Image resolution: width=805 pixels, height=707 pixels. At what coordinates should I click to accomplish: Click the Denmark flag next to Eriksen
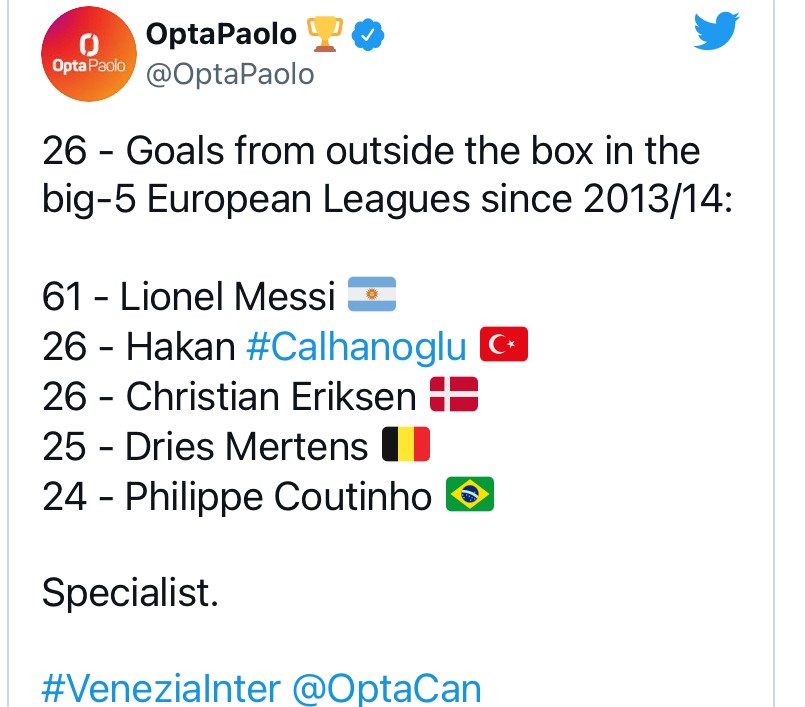pos(454,396)
